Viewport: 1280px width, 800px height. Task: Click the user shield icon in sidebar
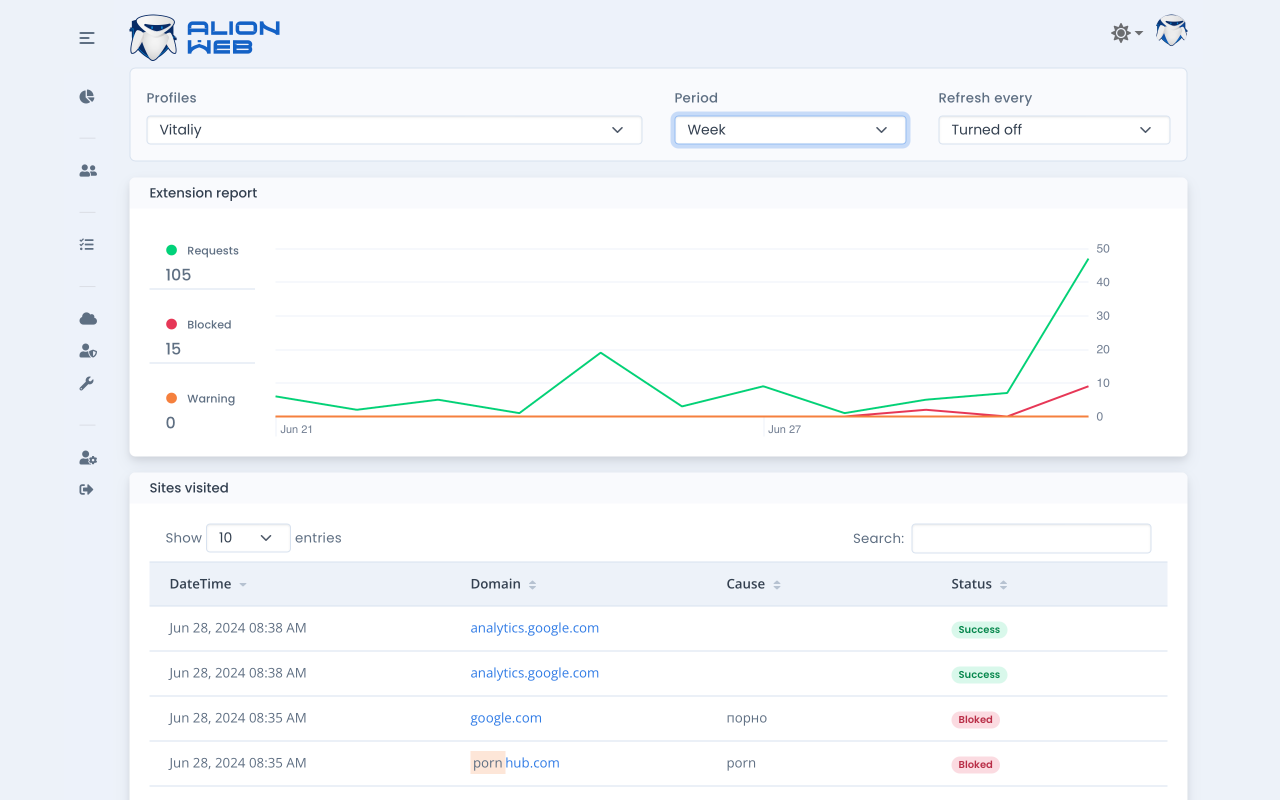click(88, 351)
